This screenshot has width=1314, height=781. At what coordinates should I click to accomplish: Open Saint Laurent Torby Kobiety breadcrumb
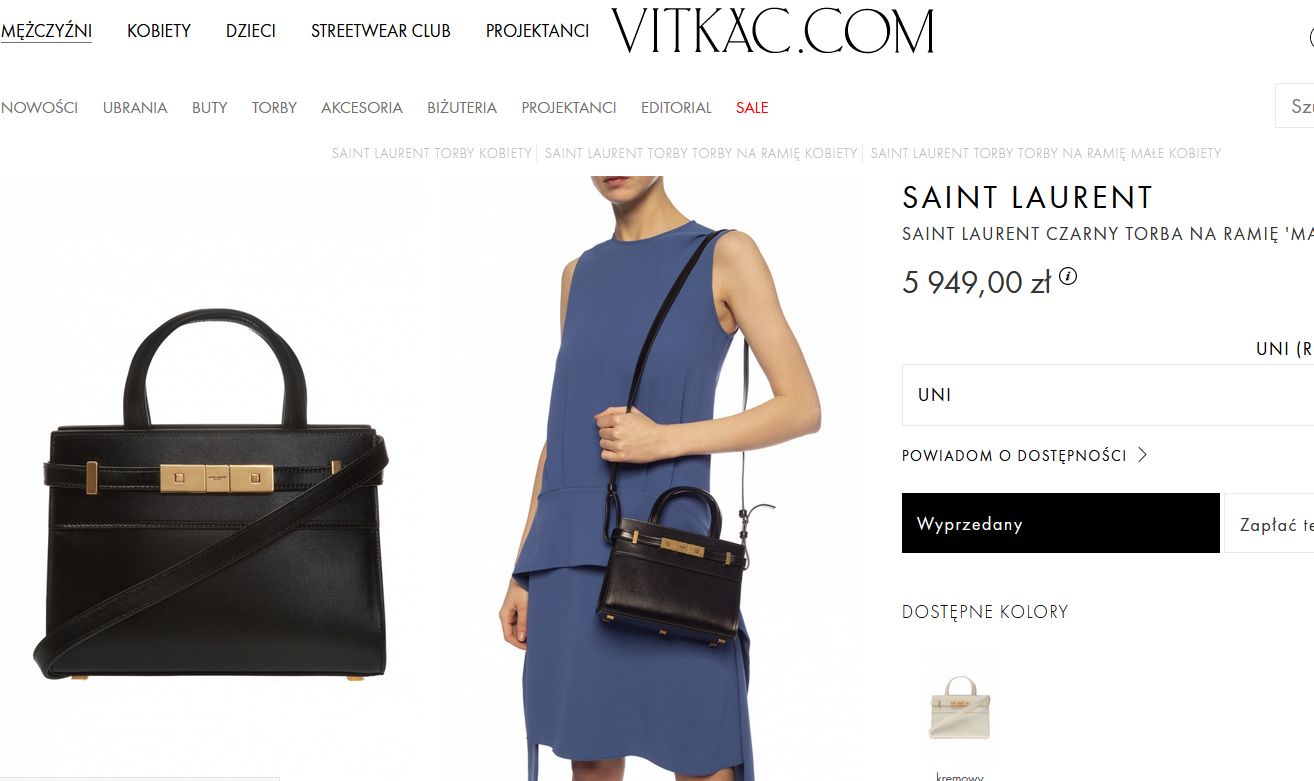click(x=432, y=153)
